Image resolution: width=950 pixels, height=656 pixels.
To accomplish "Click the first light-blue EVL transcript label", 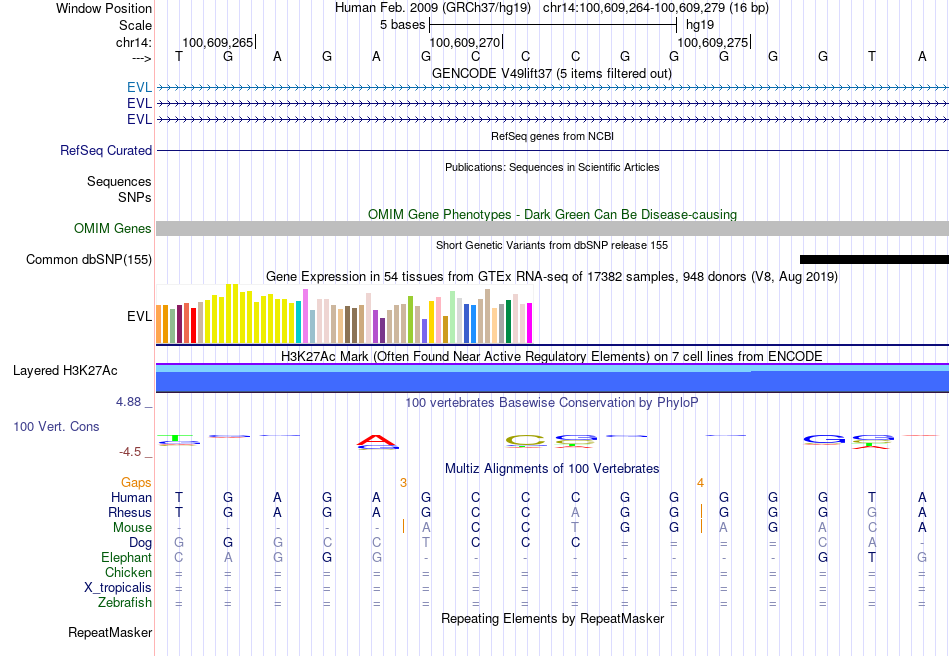I will [x=139, y=88].
